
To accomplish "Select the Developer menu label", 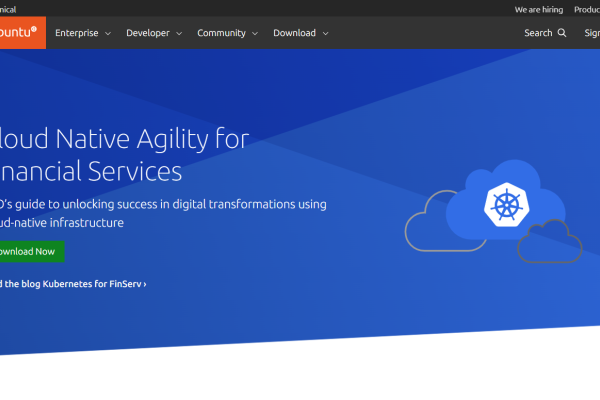I will pos(147,33).
